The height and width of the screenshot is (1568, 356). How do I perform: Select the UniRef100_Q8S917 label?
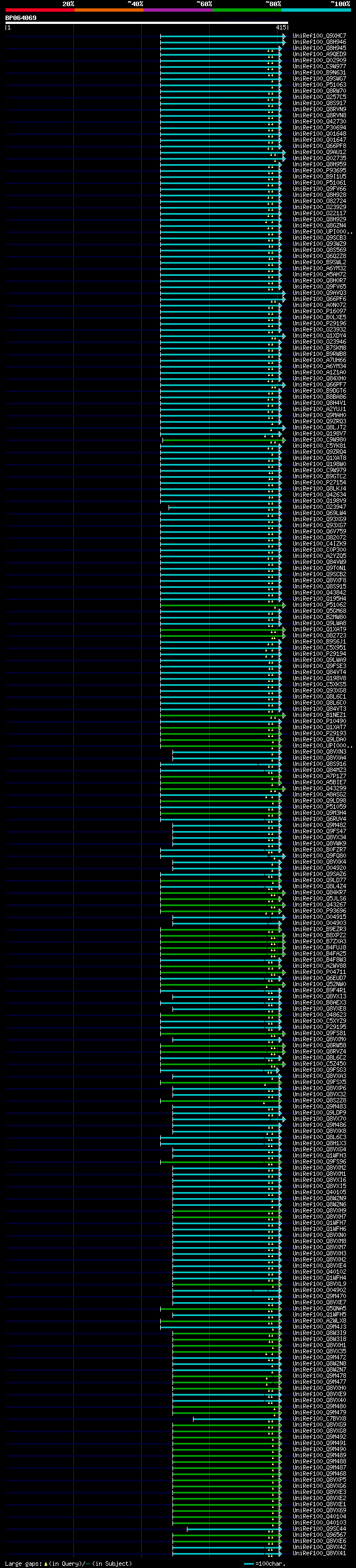pyautogui.click(x=319, y=103)
